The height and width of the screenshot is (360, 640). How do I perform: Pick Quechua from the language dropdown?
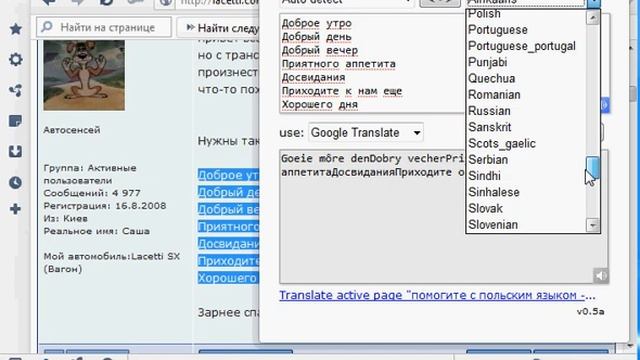491,78
